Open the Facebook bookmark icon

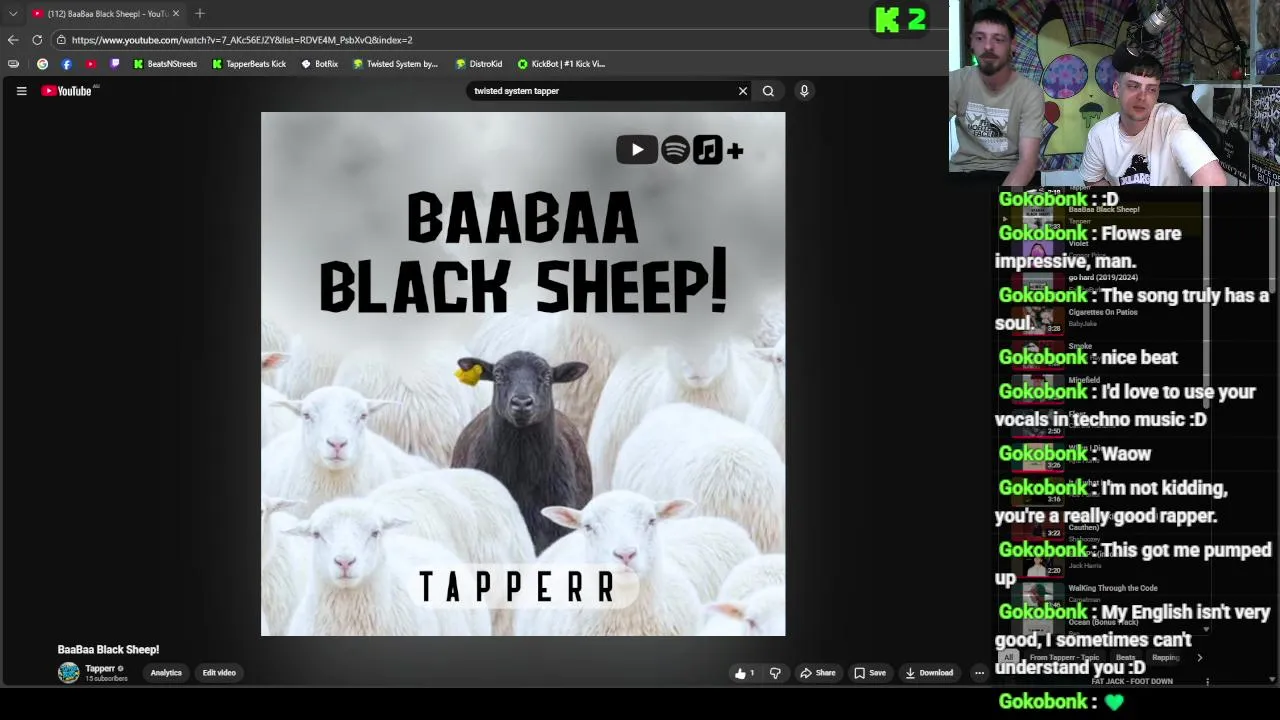pyautogui.click(x=66, y=64)
